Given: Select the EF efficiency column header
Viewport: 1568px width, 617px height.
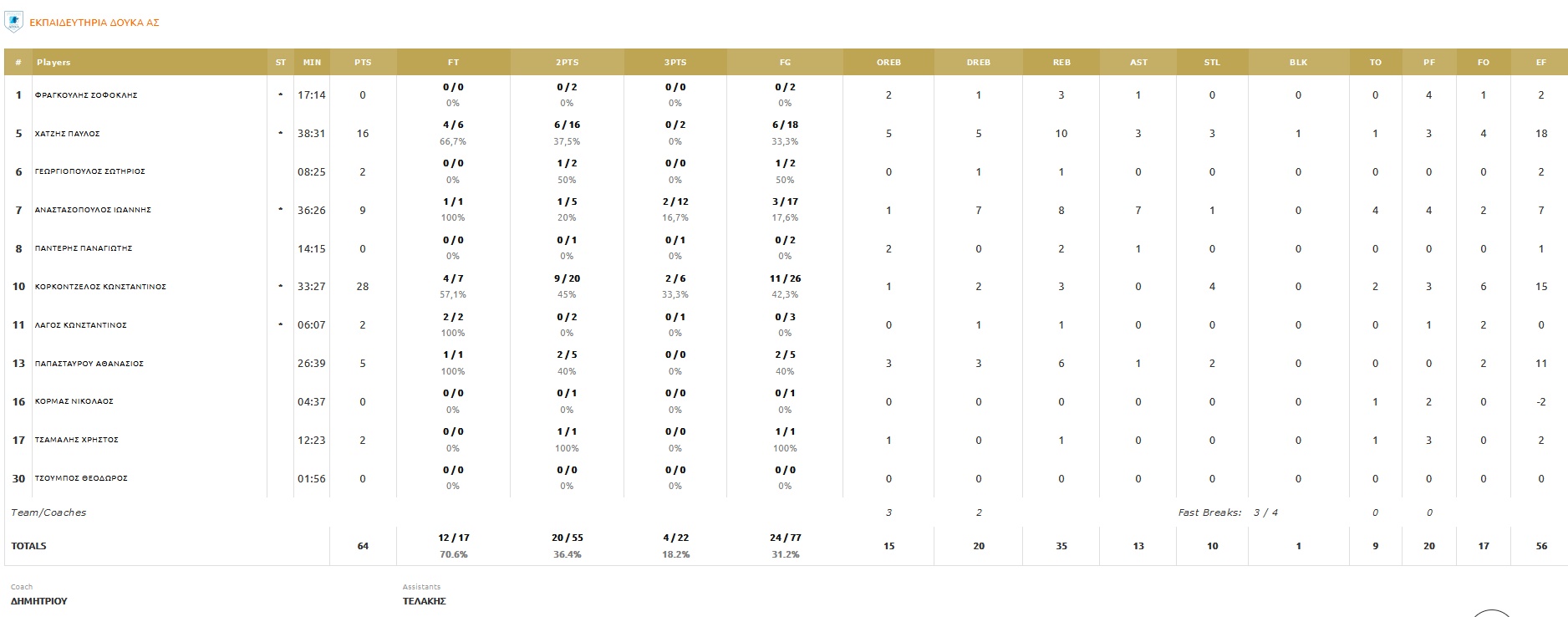Looking at the screenshot, I should pos(1541,63).
